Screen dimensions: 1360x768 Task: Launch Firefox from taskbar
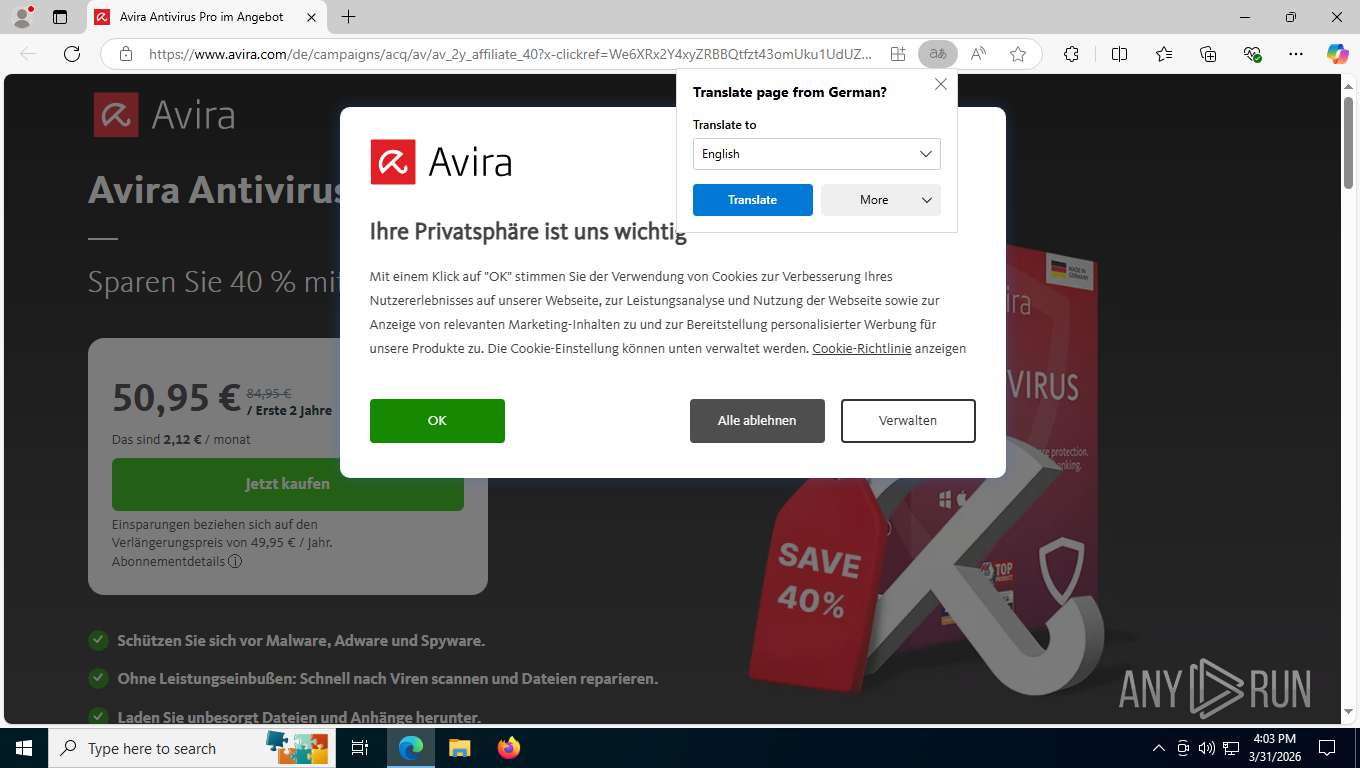pos(508,748)
